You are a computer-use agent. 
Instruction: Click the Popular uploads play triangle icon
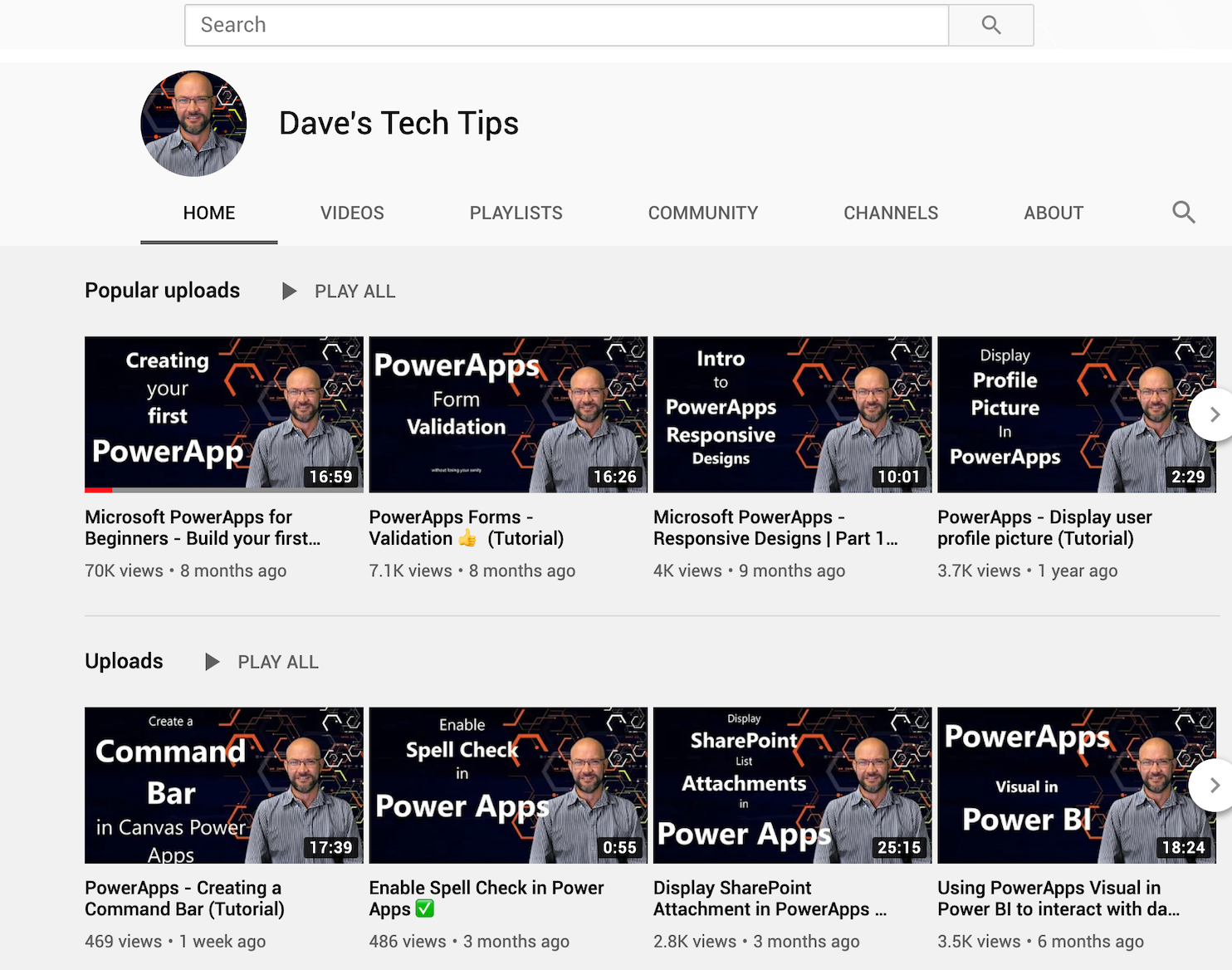(x=289, y=291)
